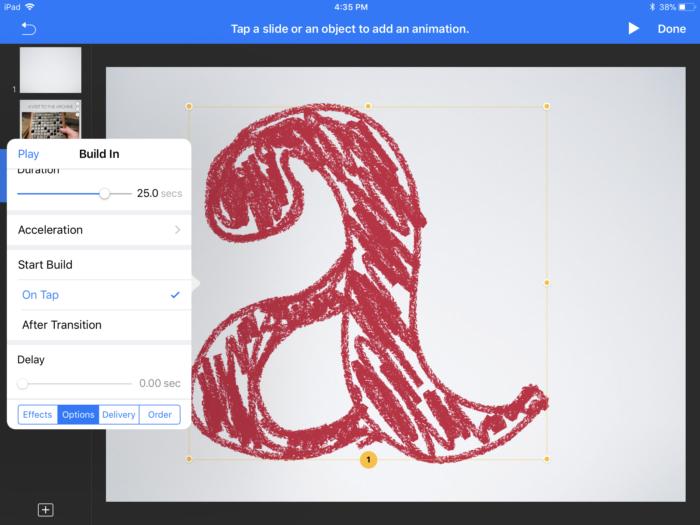Screen dimensions: 700x525
Task: Tap the right-middle selection handle
Action: [x=547, y=283]
